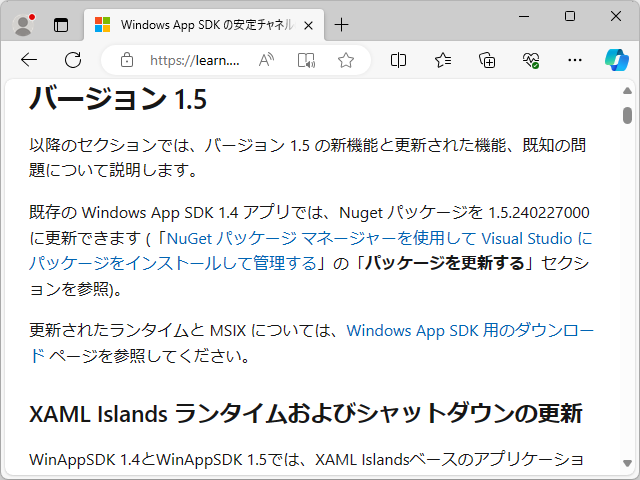Launch Copilot sidebar
640x480 pixels.
pos(617,60)
